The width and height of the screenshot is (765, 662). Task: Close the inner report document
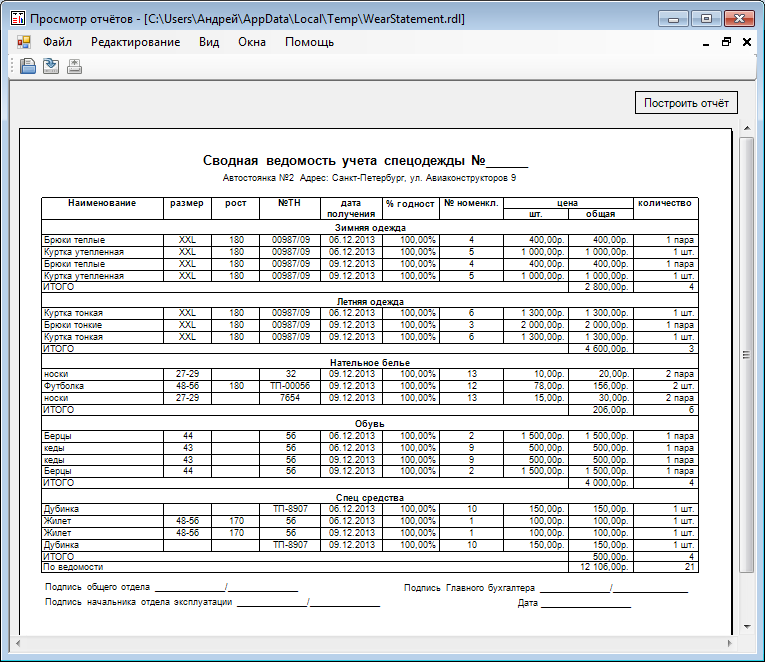pyautogui.click(x=746, y=42)
